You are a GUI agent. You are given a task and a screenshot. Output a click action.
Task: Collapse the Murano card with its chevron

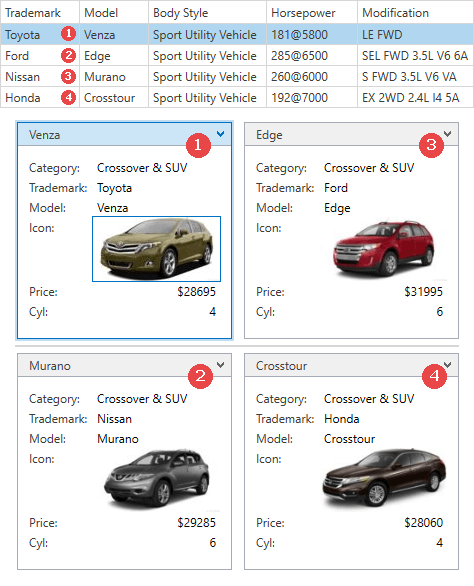(x=221, y=365)
